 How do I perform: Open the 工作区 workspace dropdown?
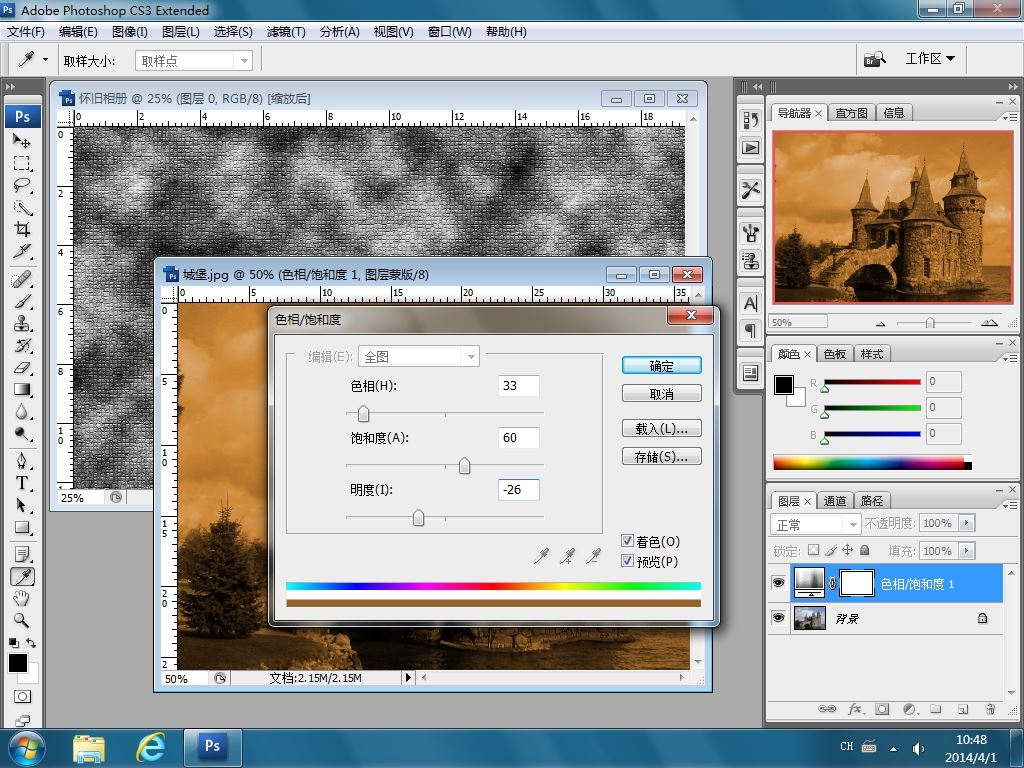coord(930,59)
